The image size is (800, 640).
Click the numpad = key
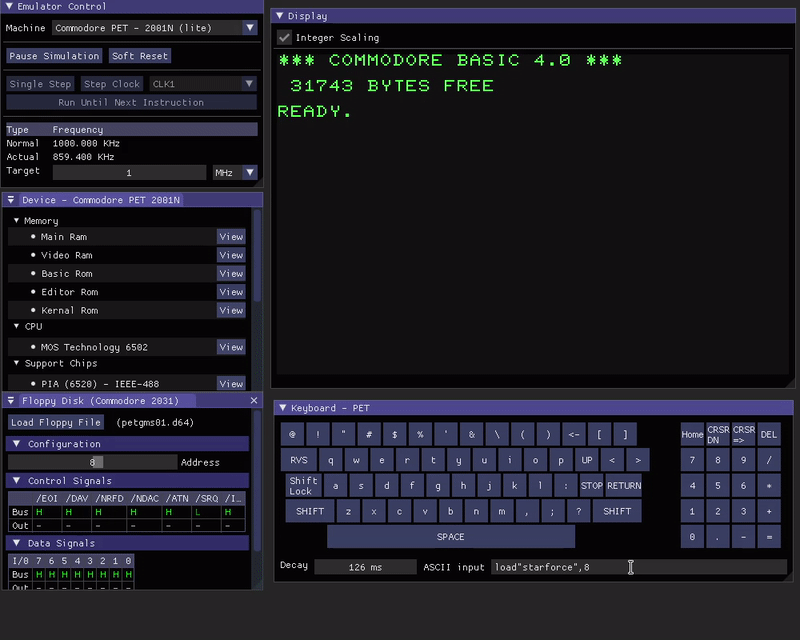769,536
